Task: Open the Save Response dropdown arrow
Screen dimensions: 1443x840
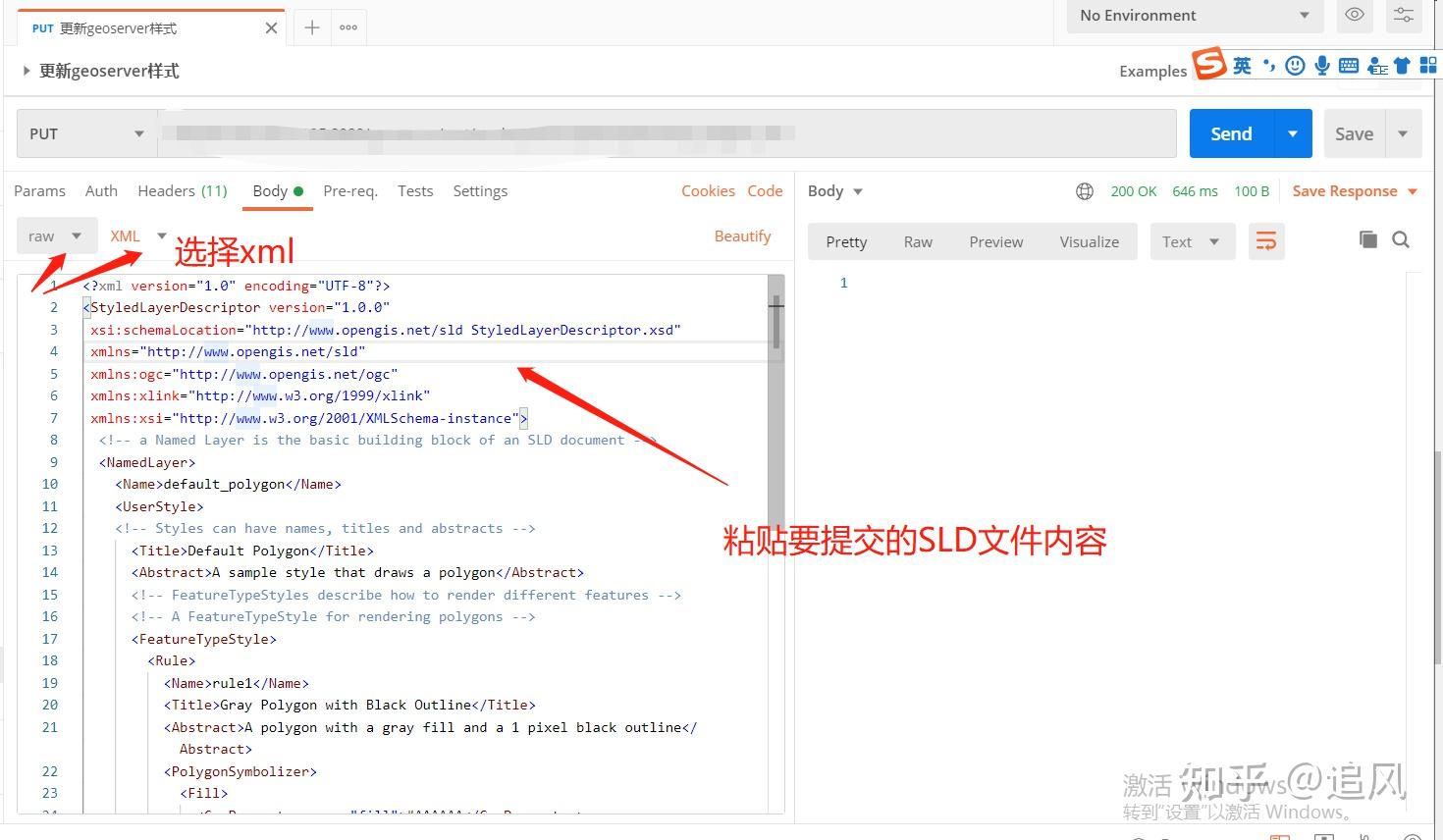Action: (1413, 191)
